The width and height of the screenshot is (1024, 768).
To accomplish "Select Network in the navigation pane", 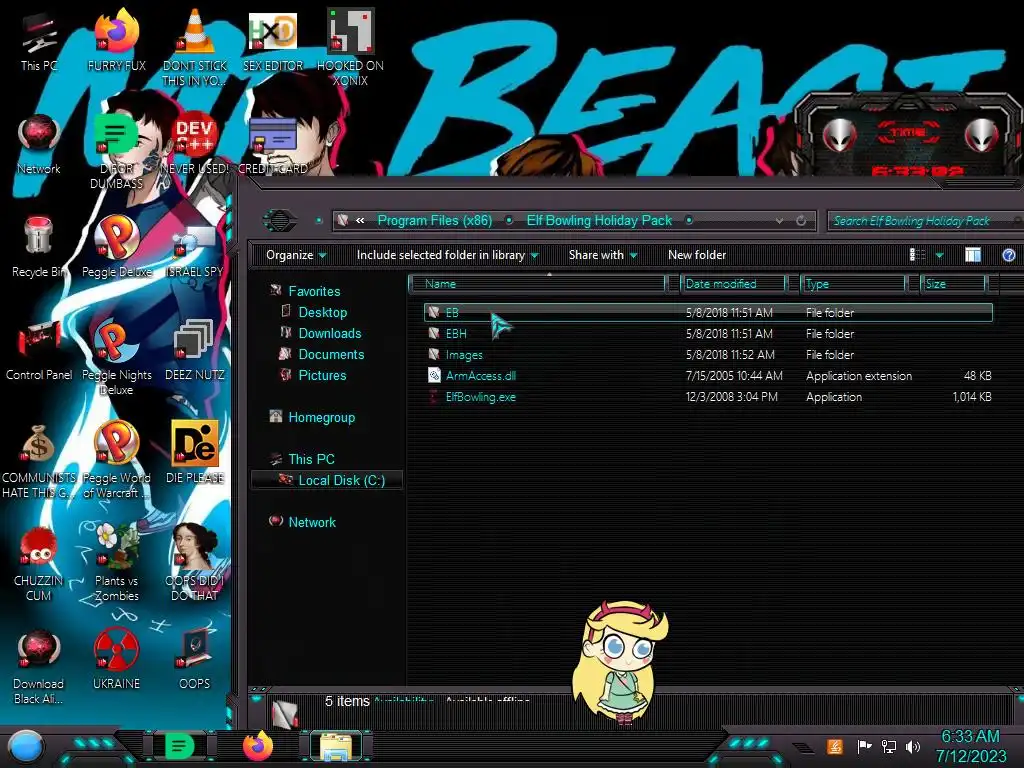I will coord(312,522).
